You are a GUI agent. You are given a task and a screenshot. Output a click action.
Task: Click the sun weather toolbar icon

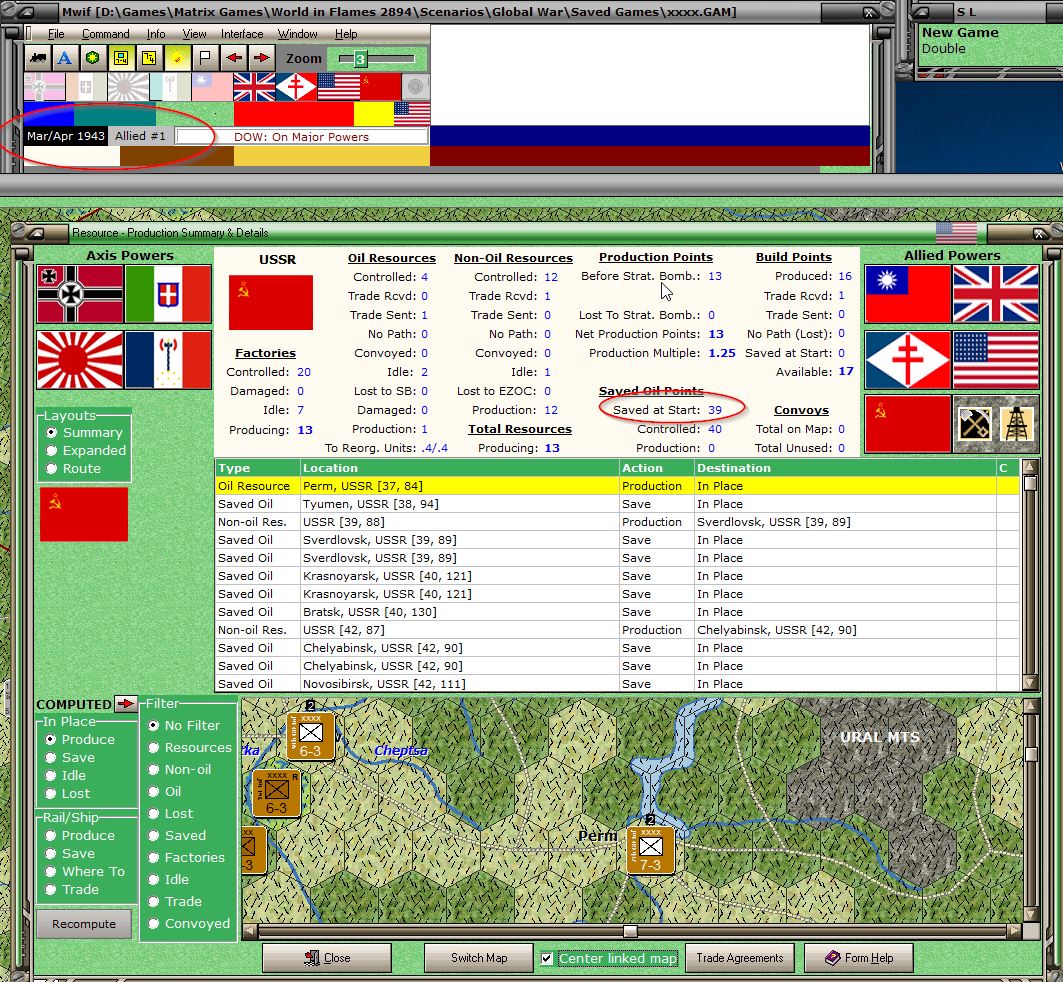click(177, 58)
